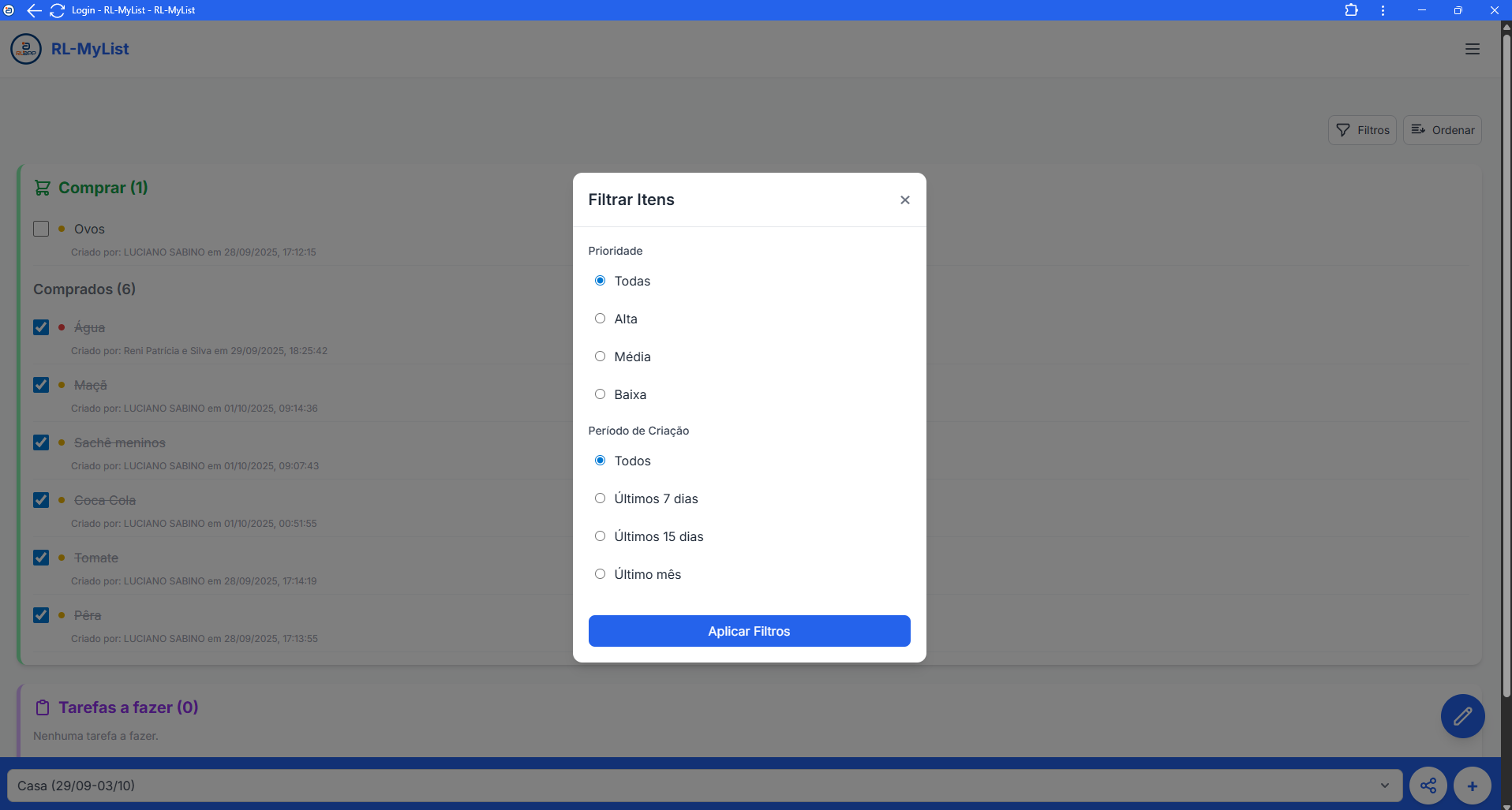Click the RL-MyList title link
Viewport: 1512px width, 810px height.
coord(90,49)
